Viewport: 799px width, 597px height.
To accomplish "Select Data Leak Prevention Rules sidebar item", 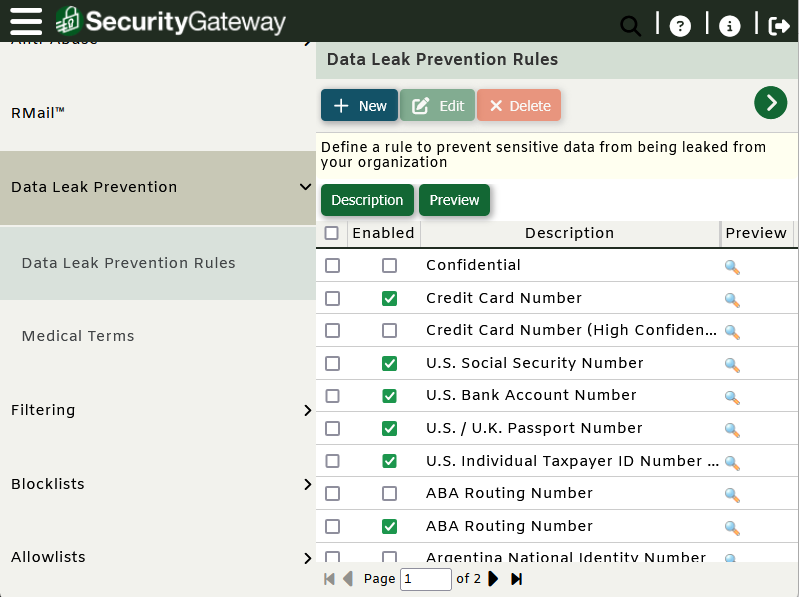I will (128, 263).
